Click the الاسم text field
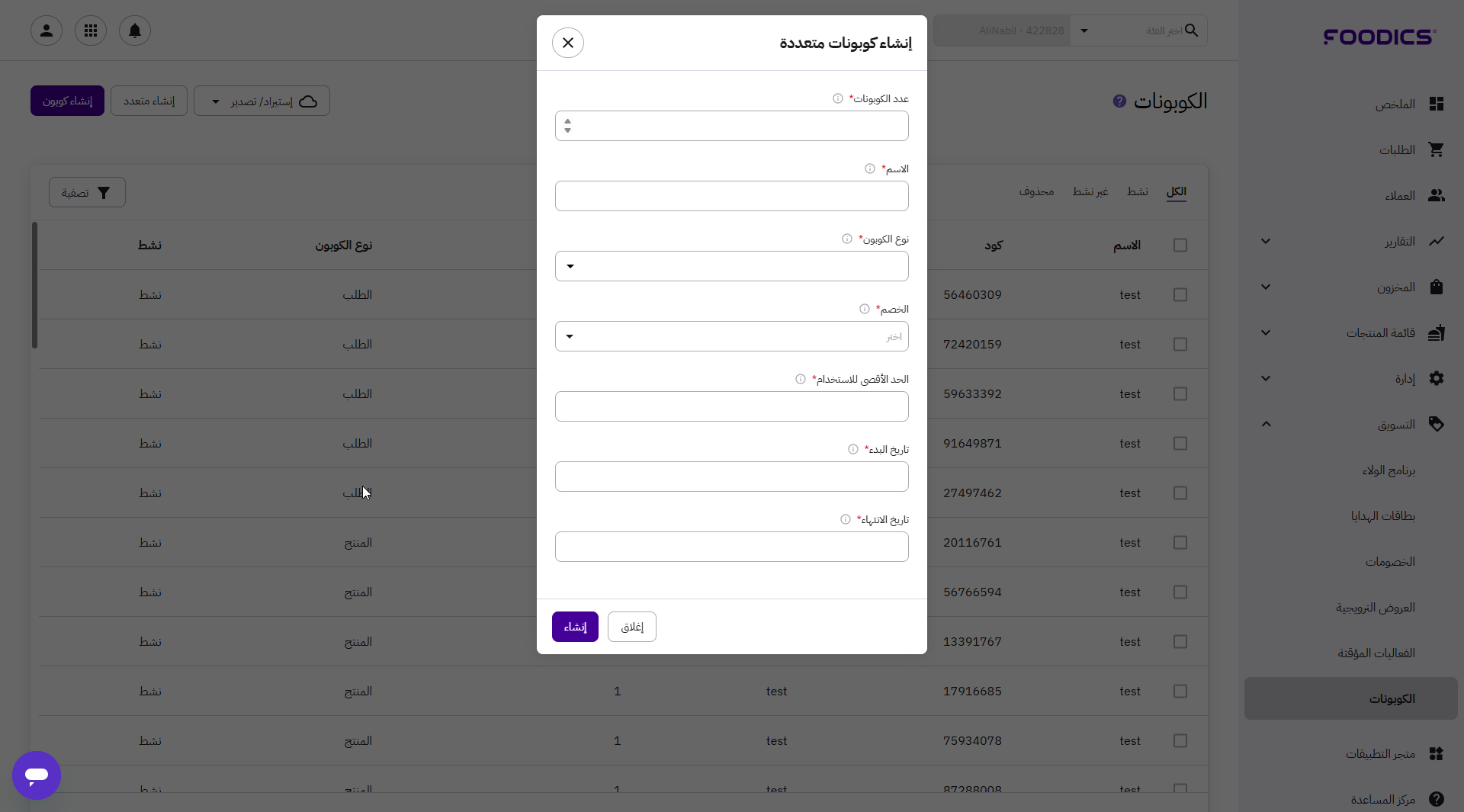This screenshot has width=1464, height=812. [x=732, y=196]
